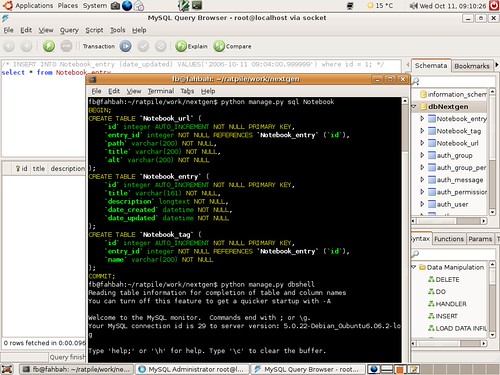Image resolution: width=500 pixels, height=375 pixels.
Task: Open the Terminal menu in terminal window
Action: click(x=161, y=91)
